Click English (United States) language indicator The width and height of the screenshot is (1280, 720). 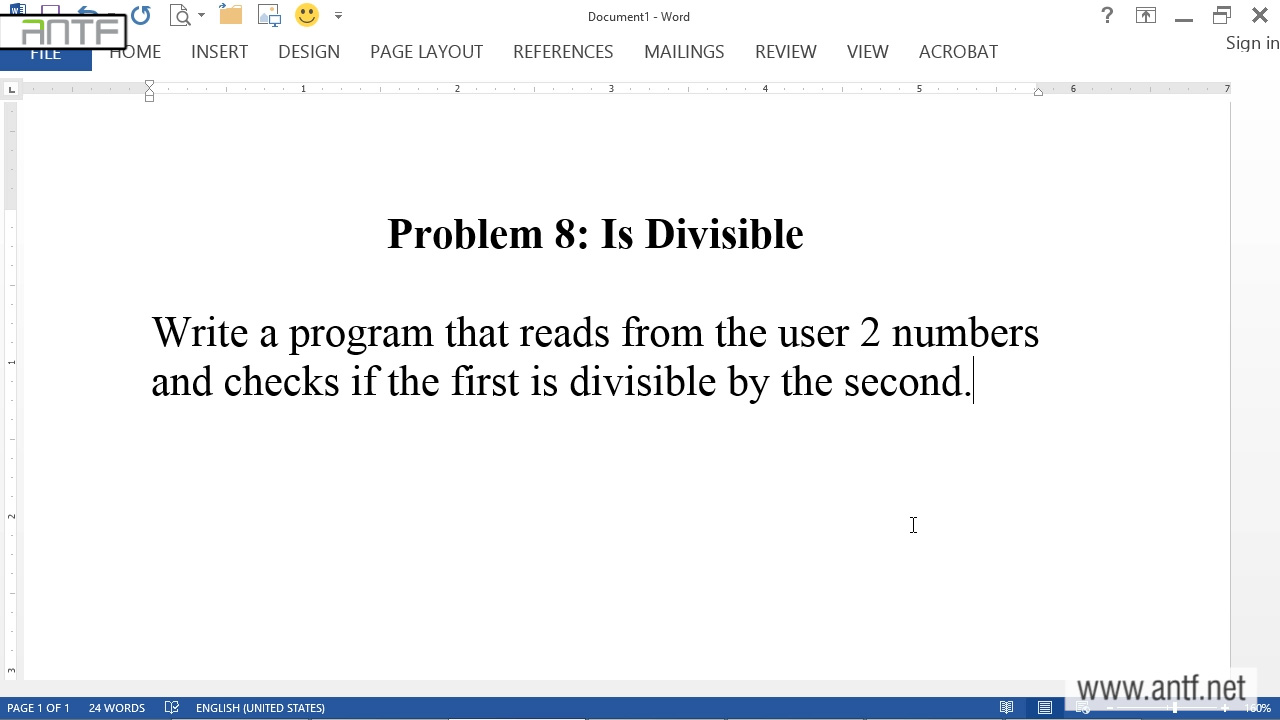(x=260, y=708)
